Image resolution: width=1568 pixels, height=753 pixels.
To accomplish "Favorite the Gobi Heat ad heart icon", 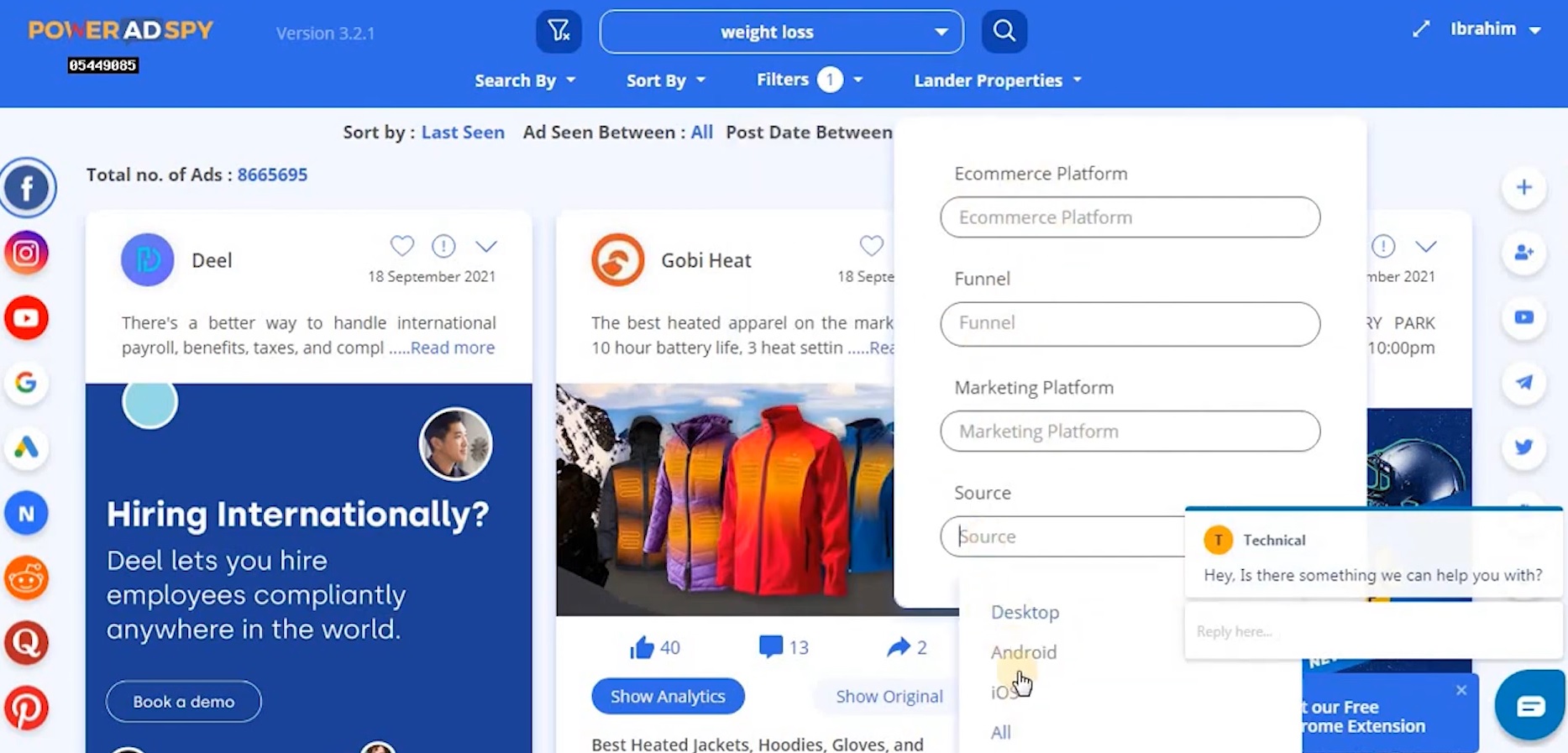I will [x=872, y=246].
